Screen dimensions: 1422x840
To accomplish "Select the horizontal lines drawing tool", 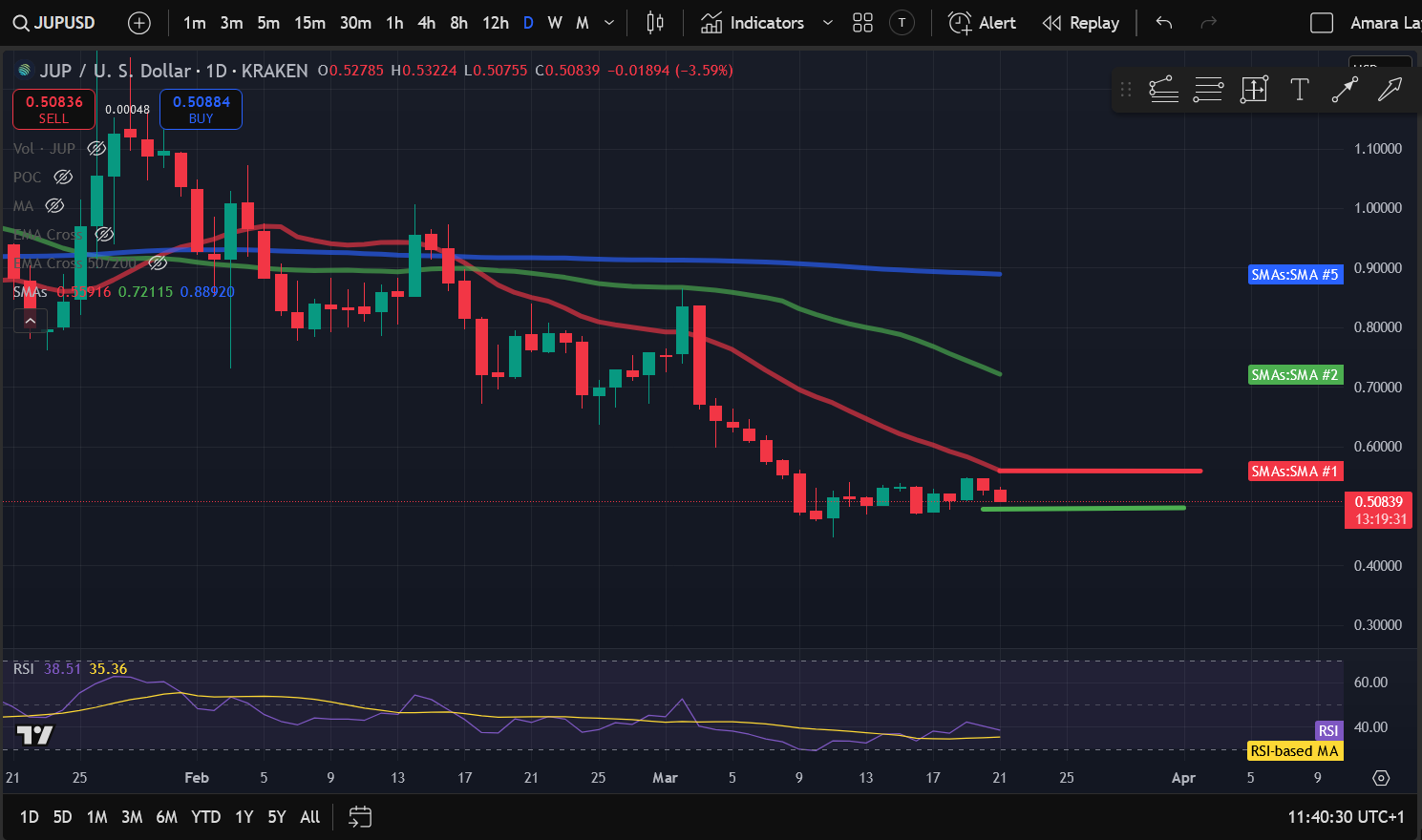I will point(1208,90).
